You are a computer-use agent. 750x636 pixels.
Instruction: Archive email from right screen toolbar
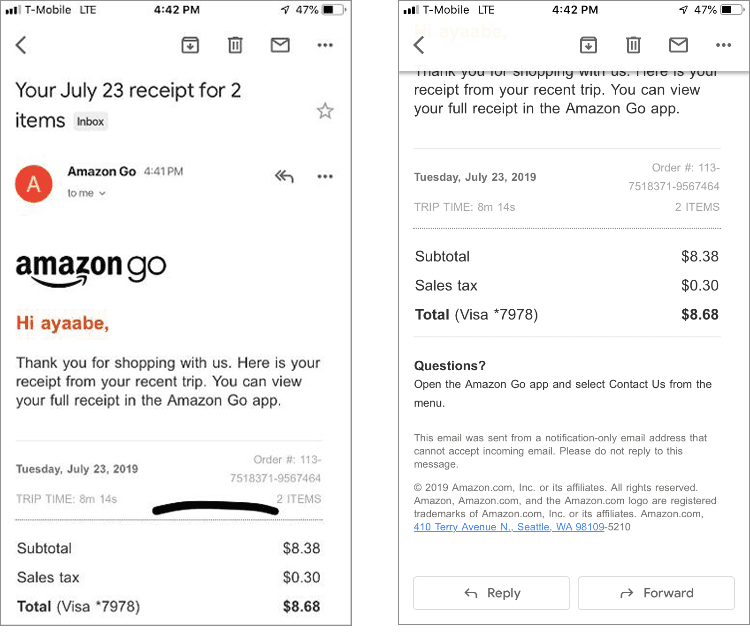[x=588, y=45]
